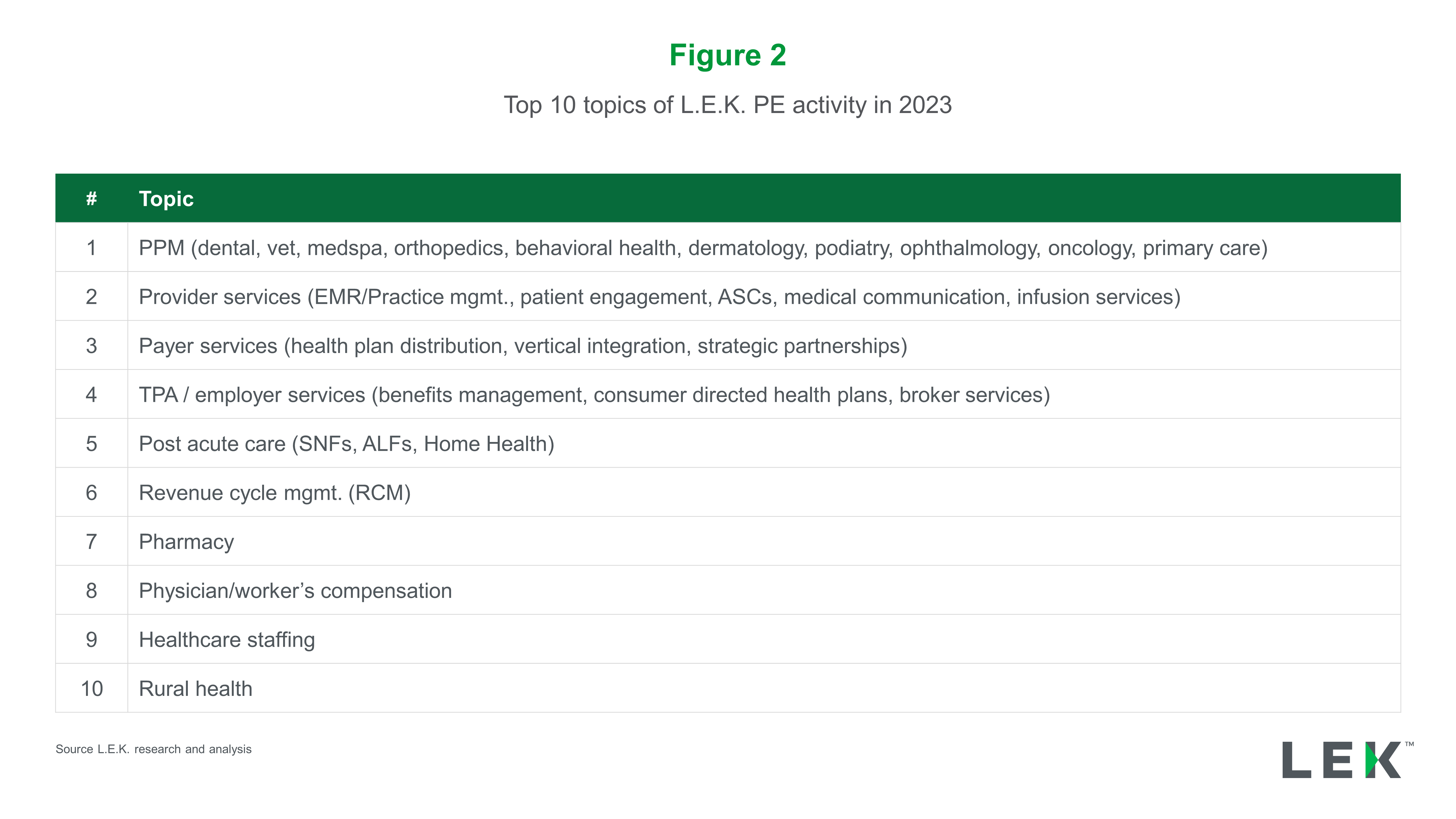1456x819 pixels.
Task: Click the source note text
Action: 153,749
